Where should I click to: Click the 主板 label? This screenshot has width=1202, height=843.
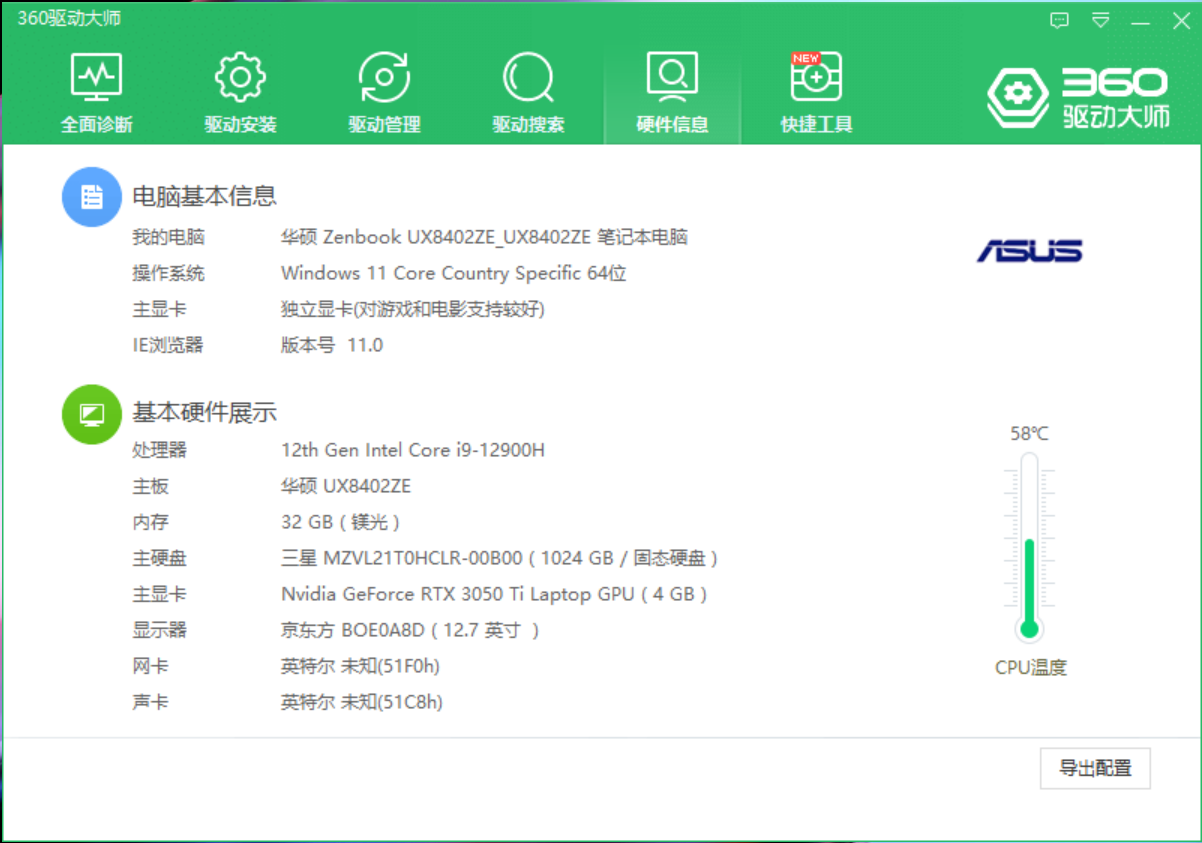click(x=150, y=486)
